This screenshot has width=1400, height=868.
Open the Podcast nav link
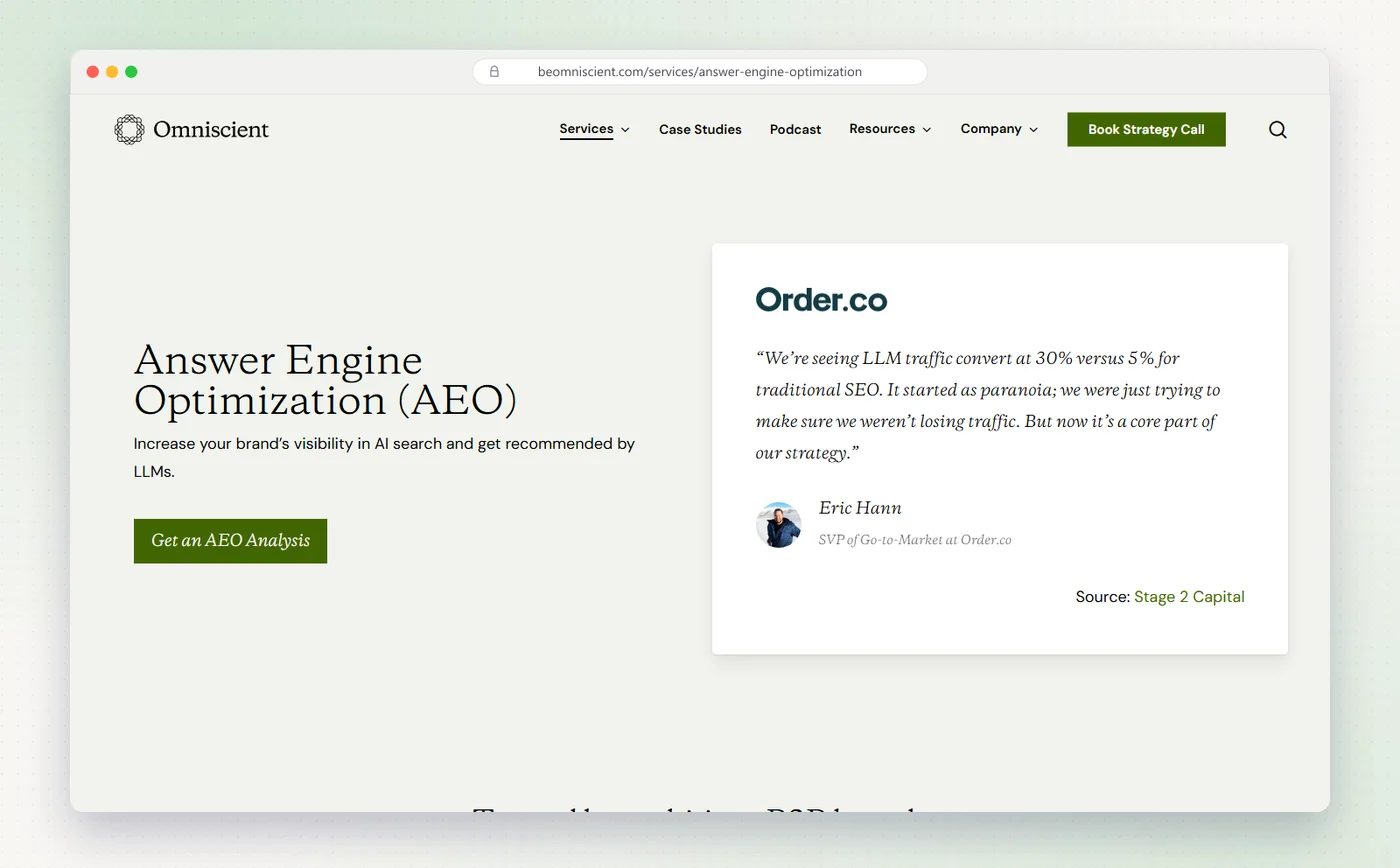click(x=795, y=129)
